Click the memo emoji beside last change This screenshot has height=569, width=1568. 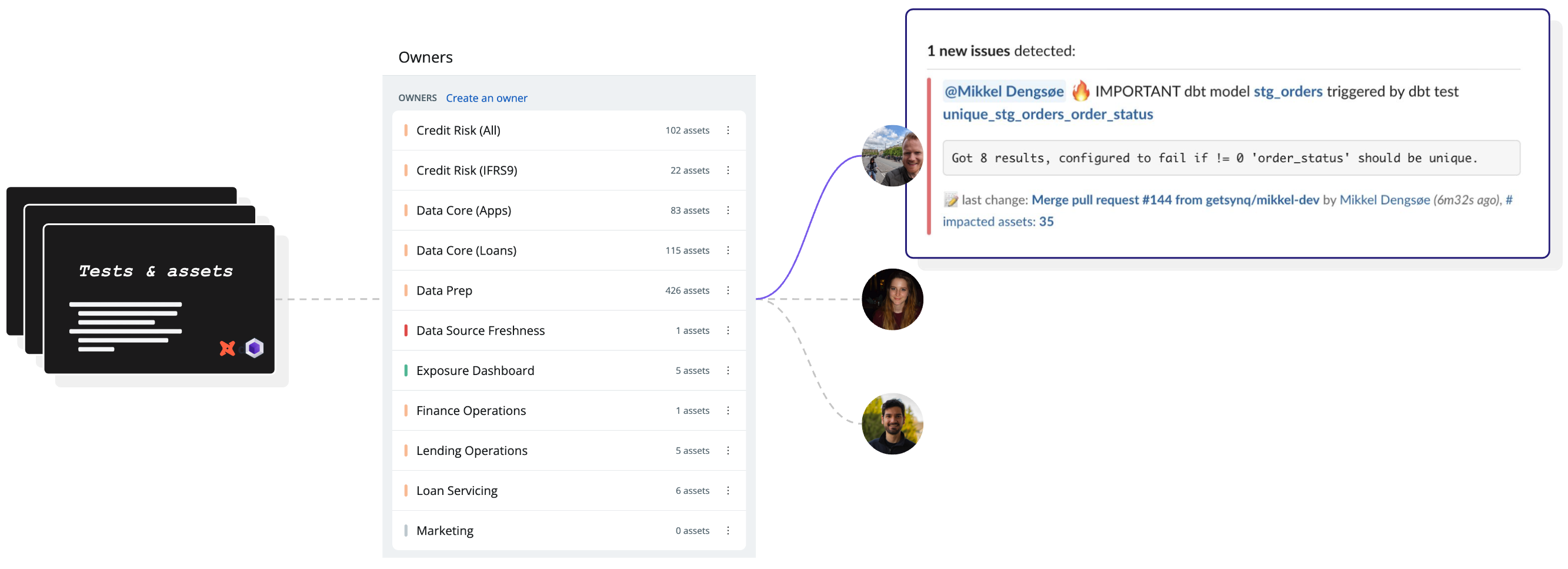click(950, 200)
